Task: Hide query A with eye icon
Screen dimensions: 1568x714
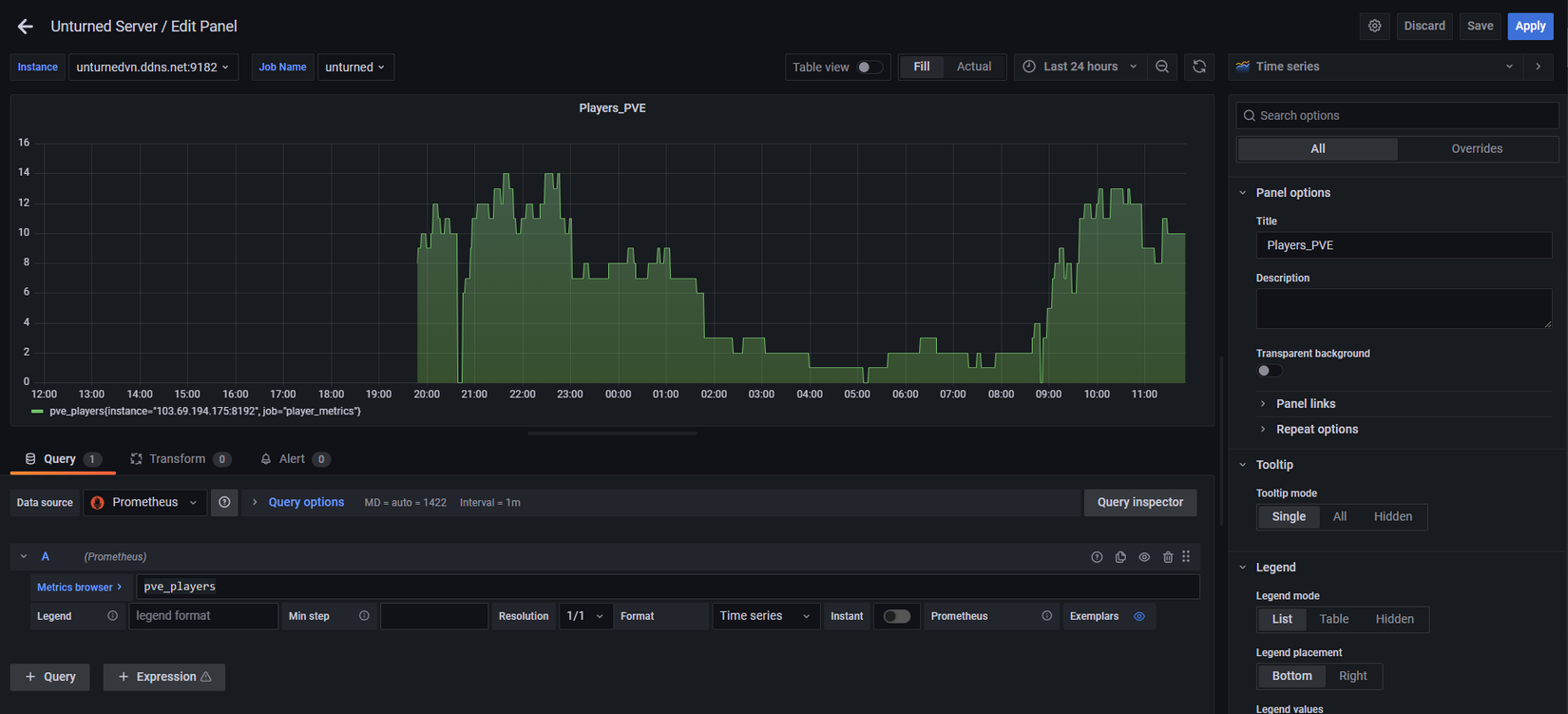Action: point(1144,557)
